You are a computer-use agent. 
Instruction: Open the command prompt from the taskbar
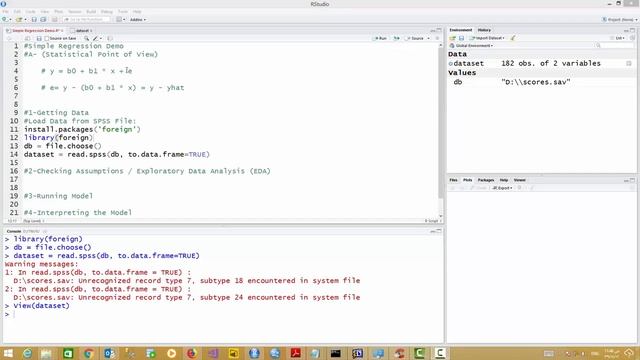pos(336,353)
